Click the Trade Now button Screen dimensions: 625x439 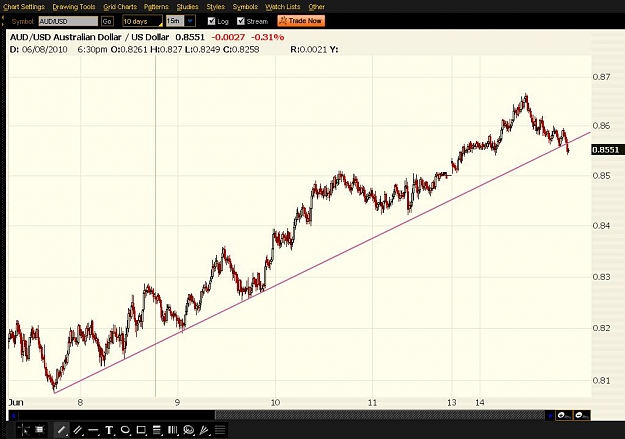(301, 21)
